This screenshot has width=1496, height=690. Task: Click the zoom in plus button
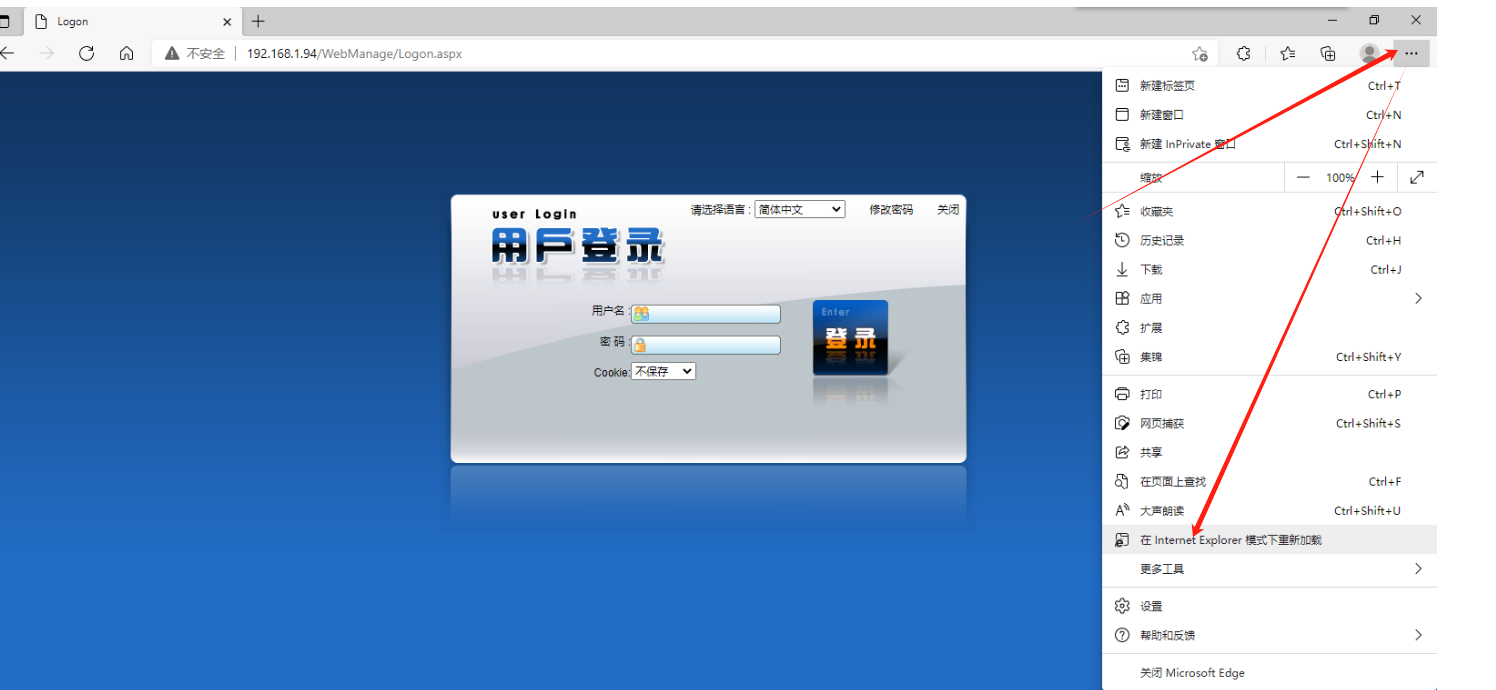click(x=1377, y=177)
